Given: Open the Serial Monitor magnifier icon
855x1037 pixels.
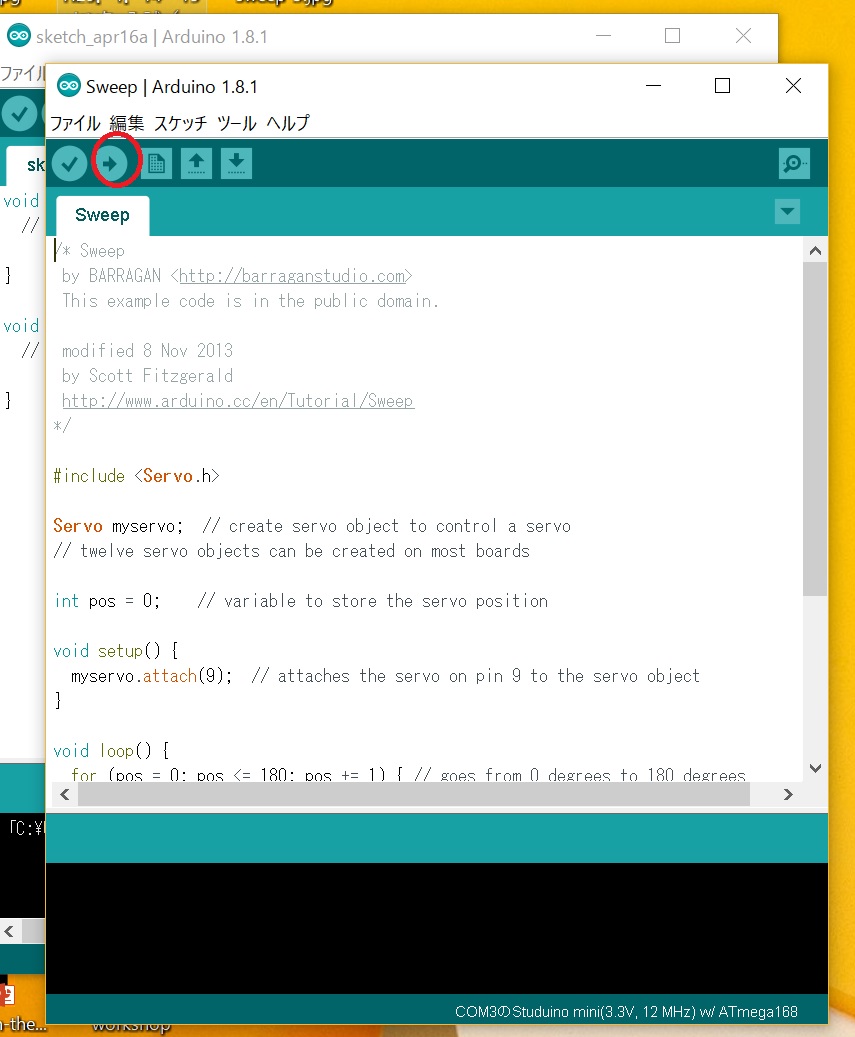Looking at the screenshot, I should tap(794, 163).
